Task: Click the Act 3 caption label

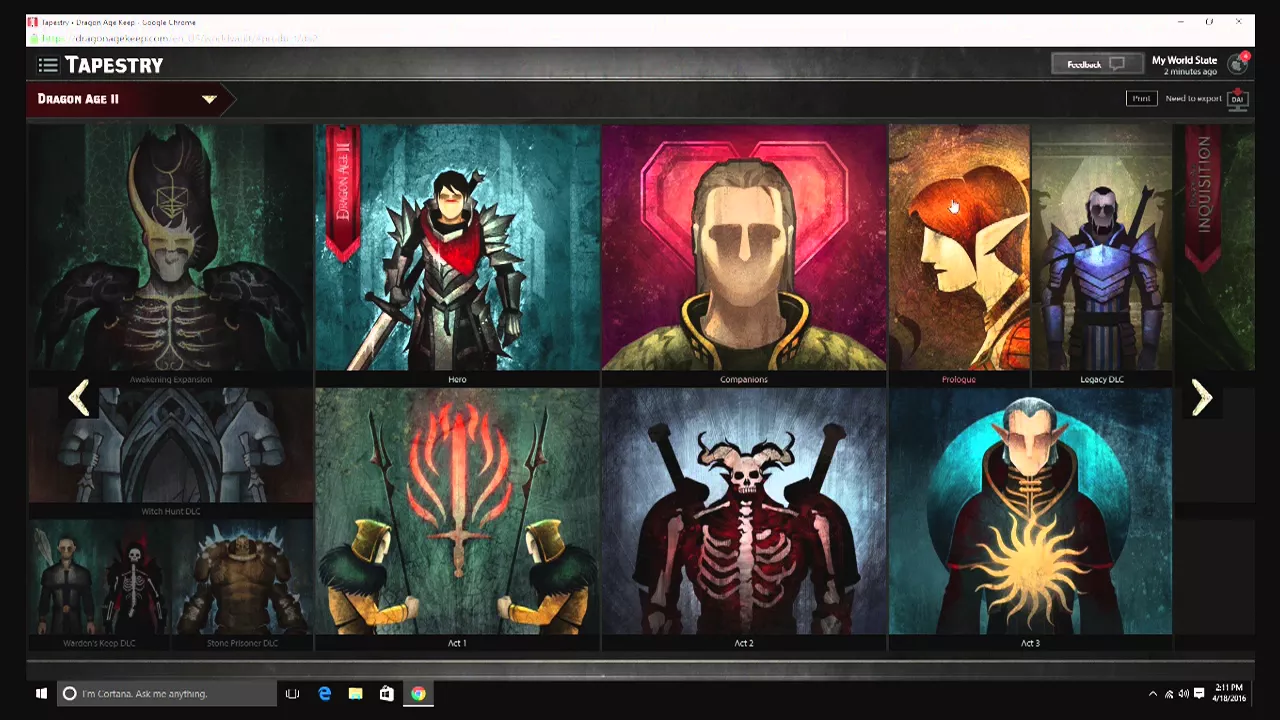Action: pos(1030,644)
